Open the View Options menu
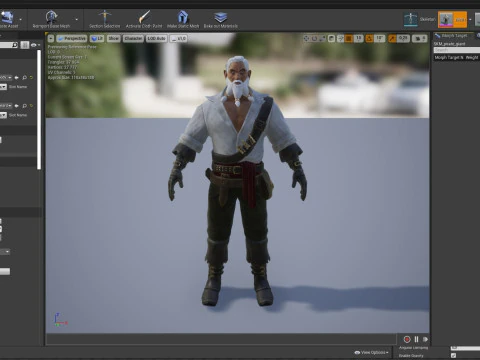The height and width of the screenshot is (360, 480). point(371,352)
